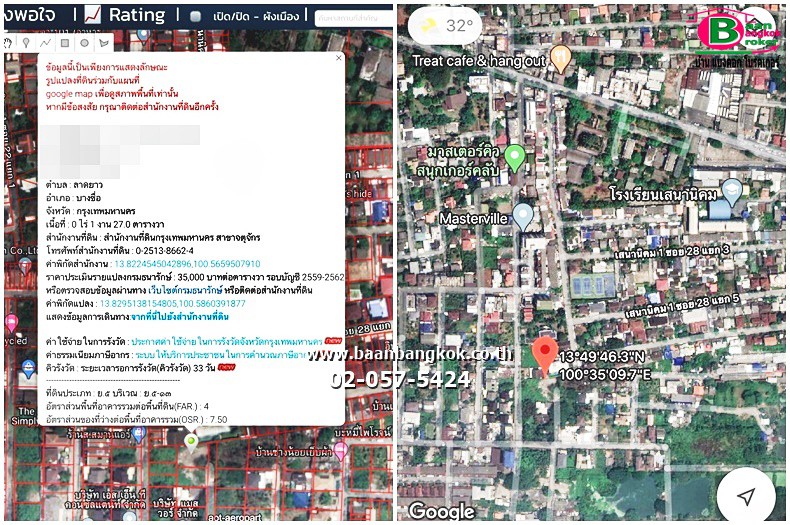Screen dimensions: 790x525
Task: Select the polygon drawing tool
Action: (104, 43)
